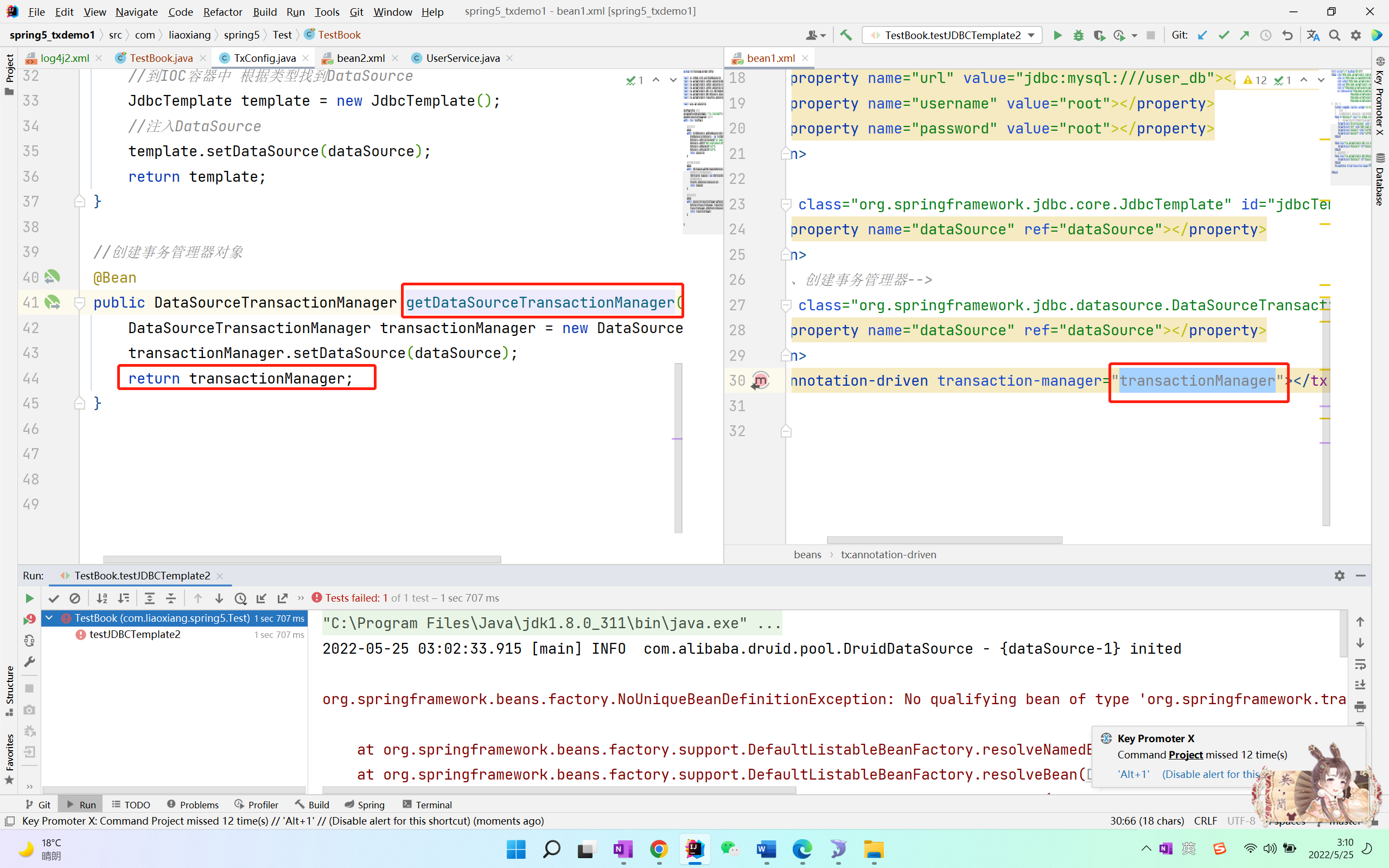Screen dimensions: 1389x868
Task: Click the Git Push arrow icon
Action: 1244,35
